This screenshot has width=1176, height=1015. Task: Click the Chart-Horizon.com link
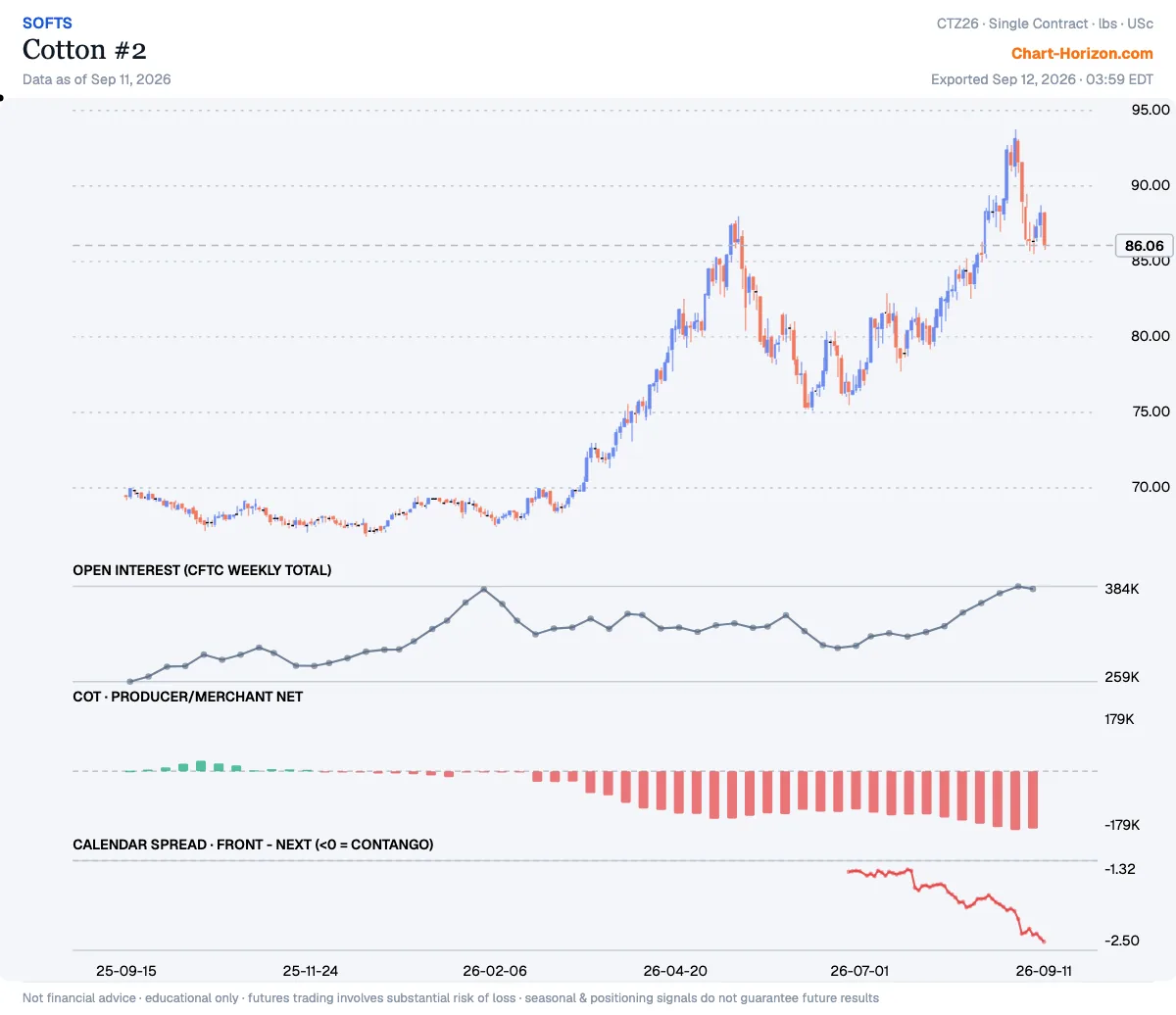click(x=1082, y=54)
